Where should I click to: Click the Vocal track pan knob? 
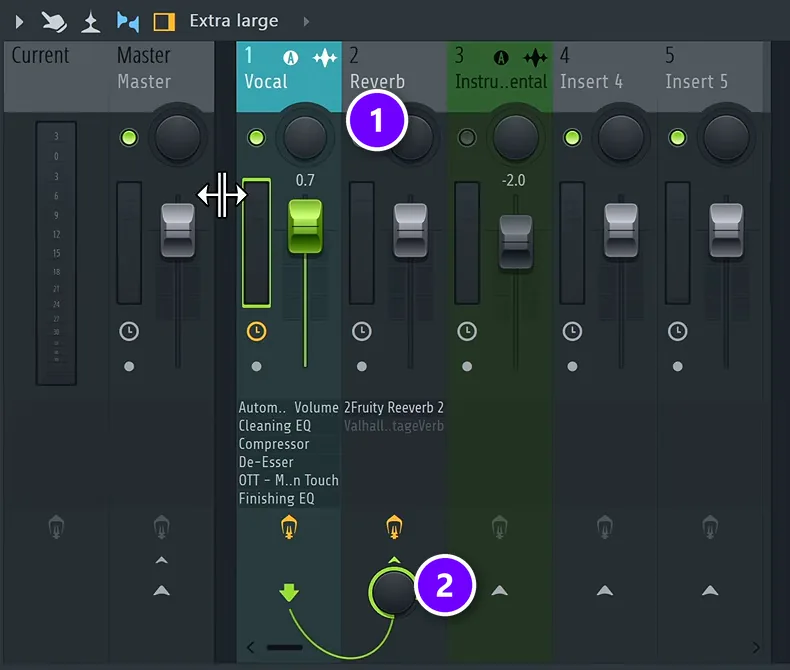coord(305,137)
